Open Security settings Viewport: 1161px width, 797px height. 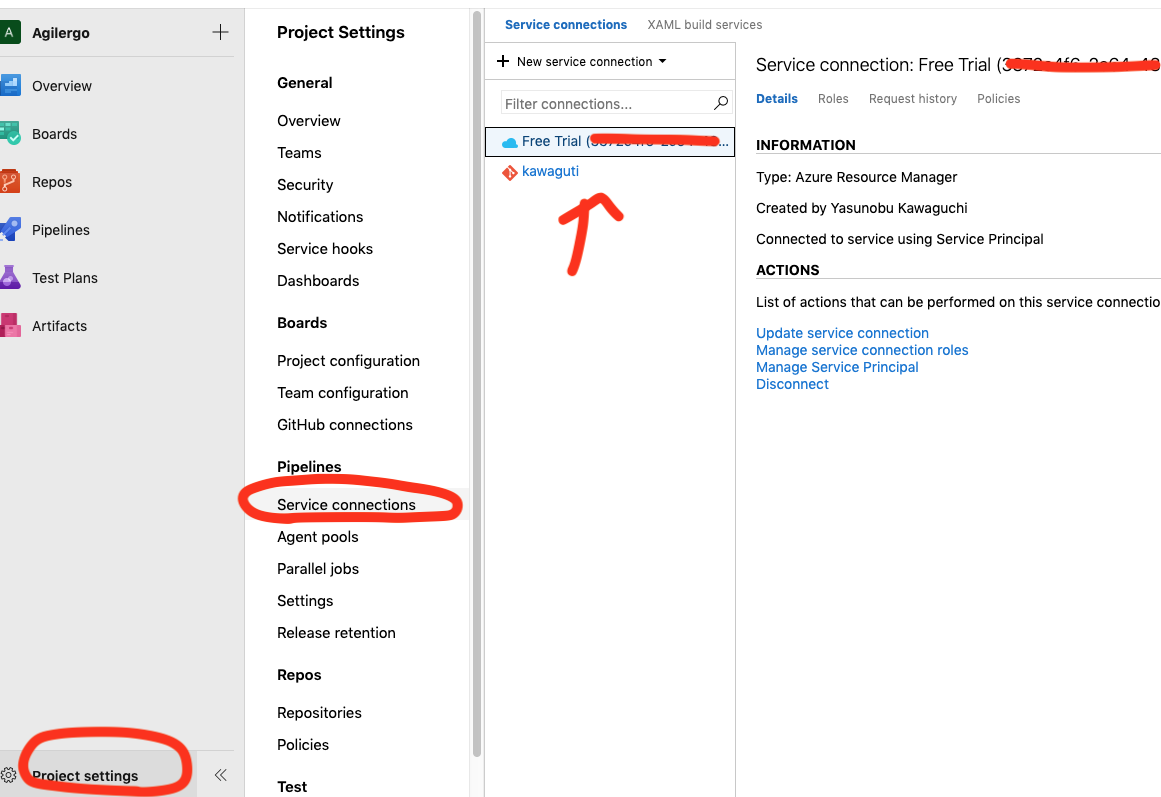coord(305,184)
